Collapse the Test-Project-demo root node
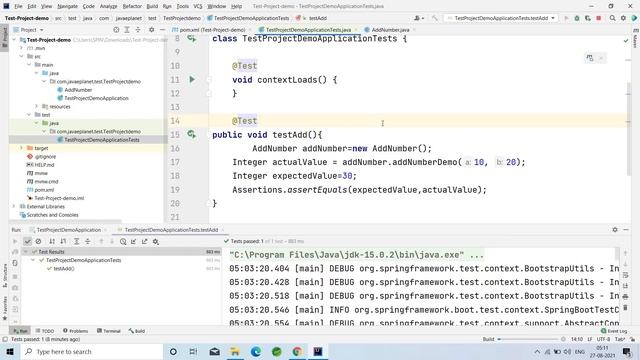Viewport: 640px width, 360px height. (14, 40)
